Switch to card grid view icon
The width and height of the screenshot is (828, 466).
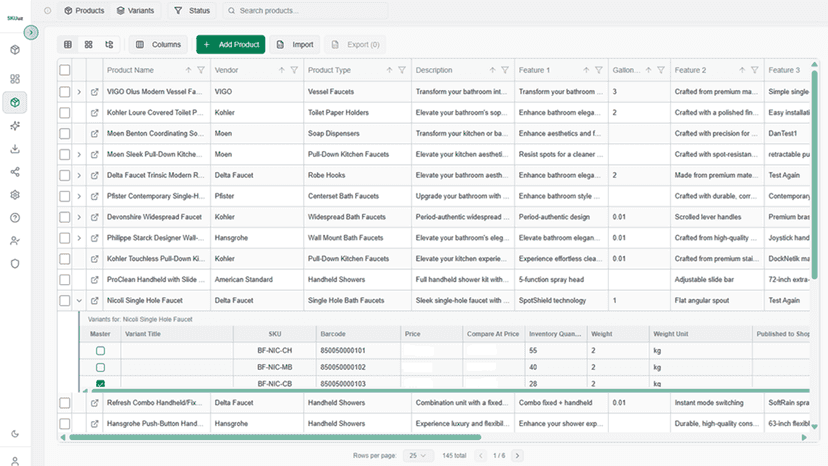tap(89, 44)
